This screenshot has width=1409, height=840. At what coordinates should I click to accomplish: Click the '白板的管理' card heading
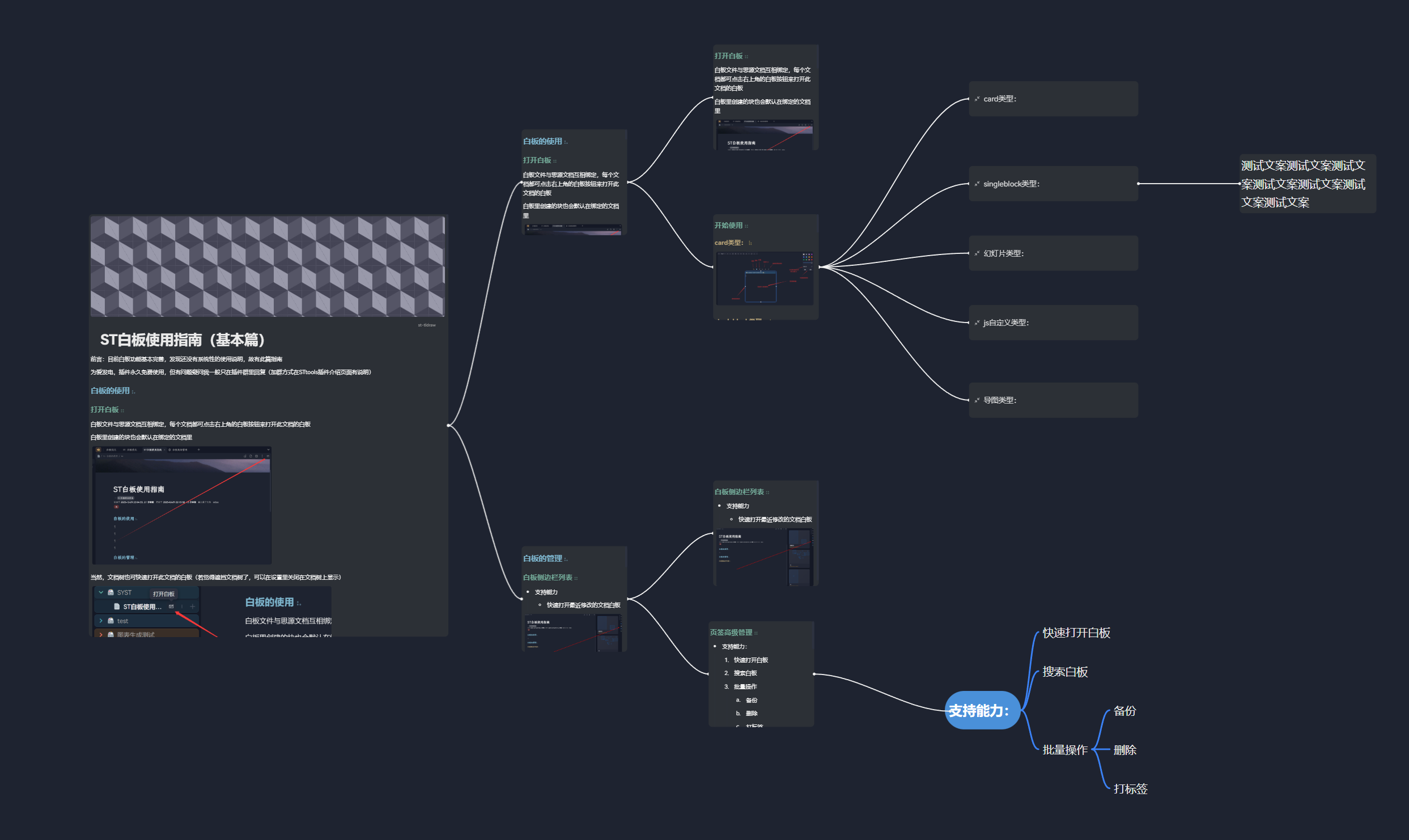[x=542, y=558]
